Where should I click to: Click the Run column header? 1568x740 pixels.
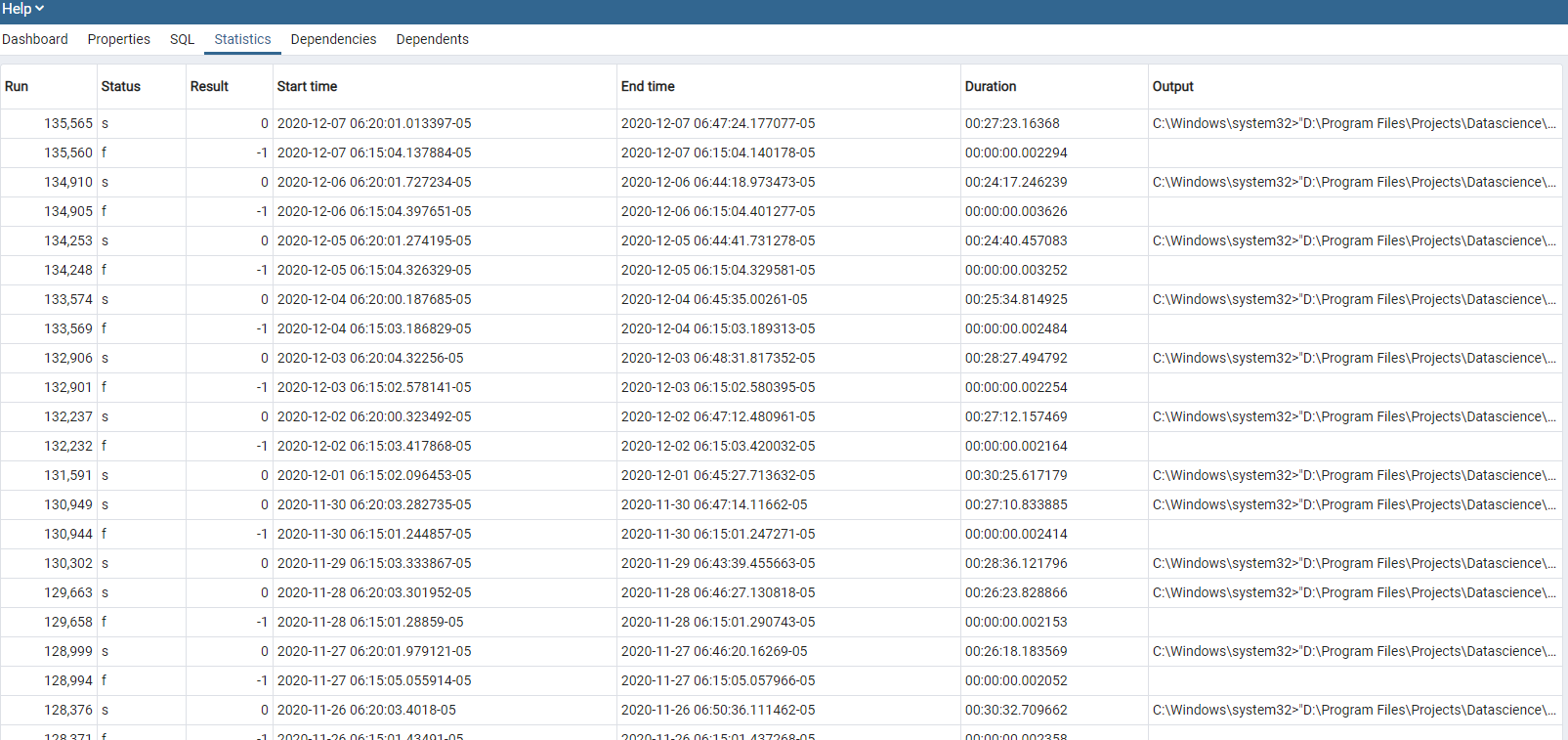tap(17, 86)
